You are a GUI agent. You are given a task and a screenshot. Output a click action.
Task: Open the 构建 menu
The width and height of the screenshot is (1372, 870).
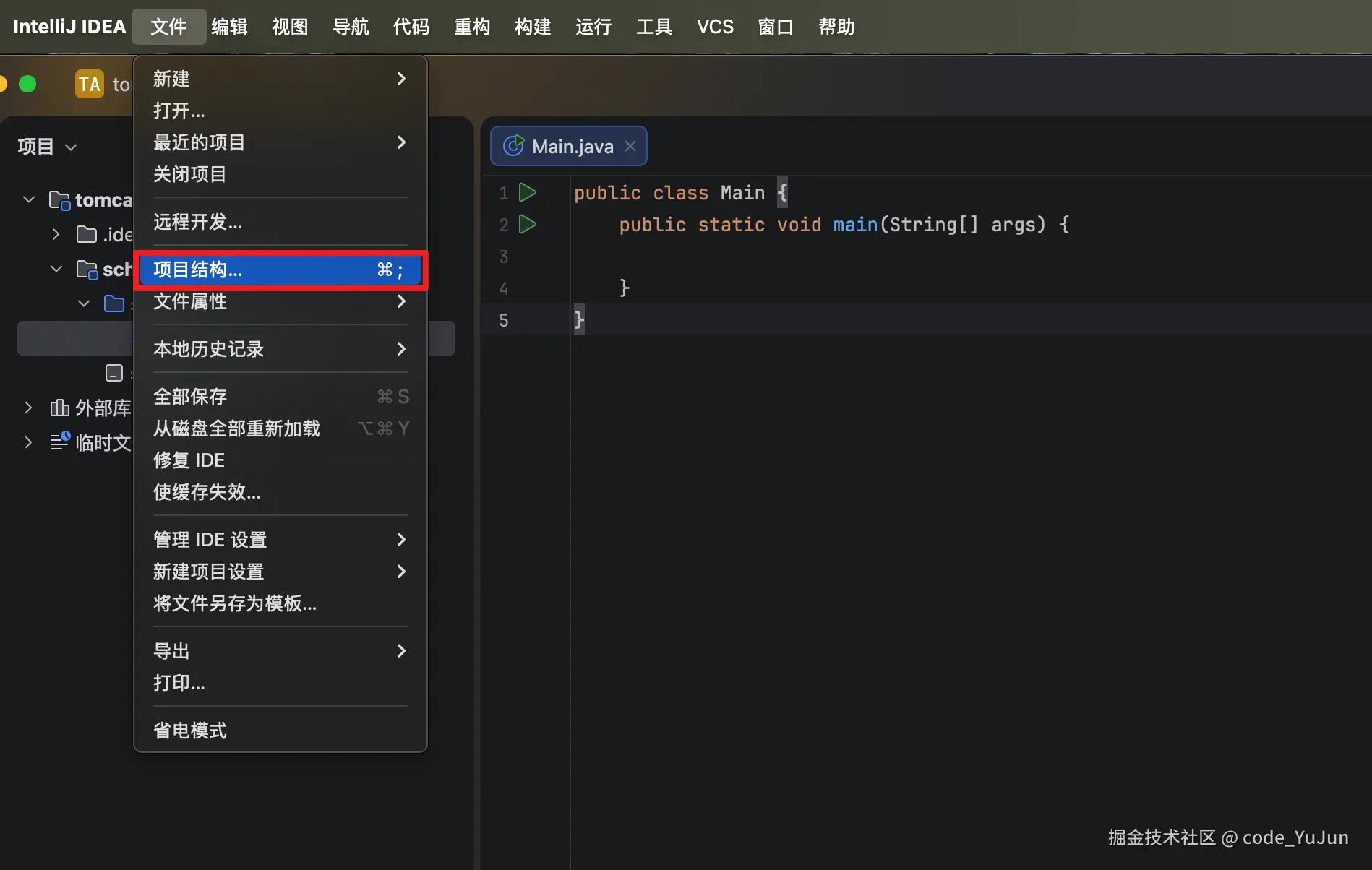(533, 27)
